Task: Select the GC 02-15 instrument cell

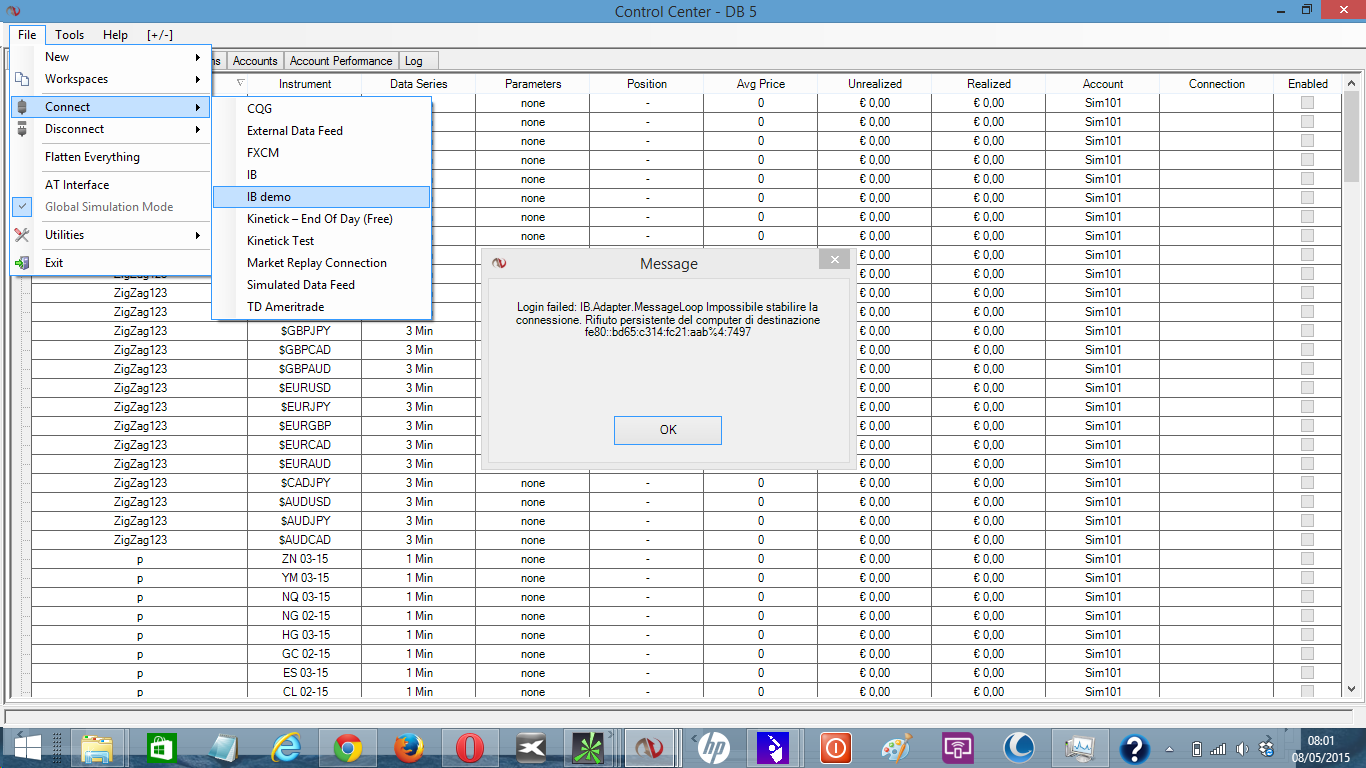Action: point(305,654)
